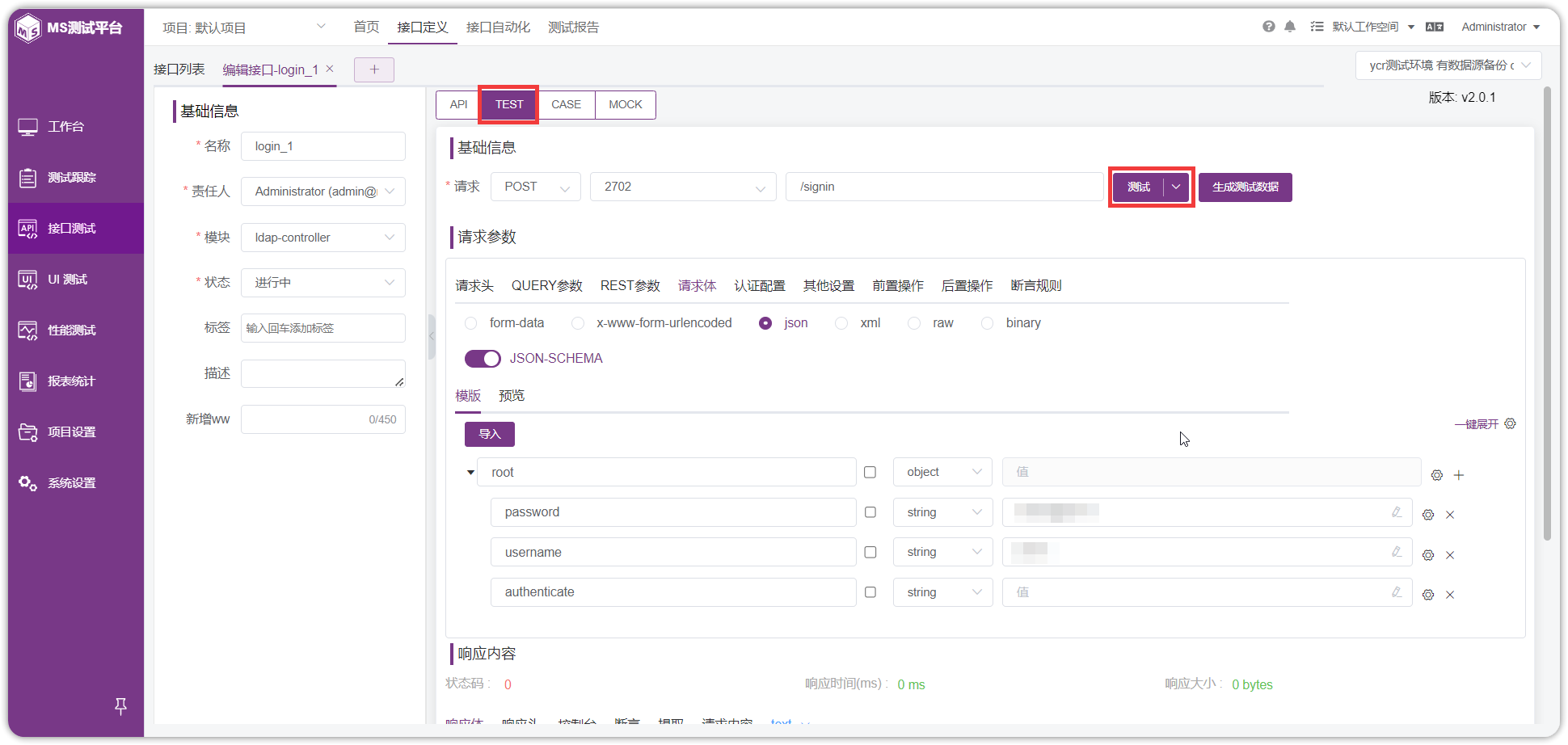The width and height of the screenshot is (1568, 745).
Task: Click the 生成测试数据 button
Action: [1246, 187]
